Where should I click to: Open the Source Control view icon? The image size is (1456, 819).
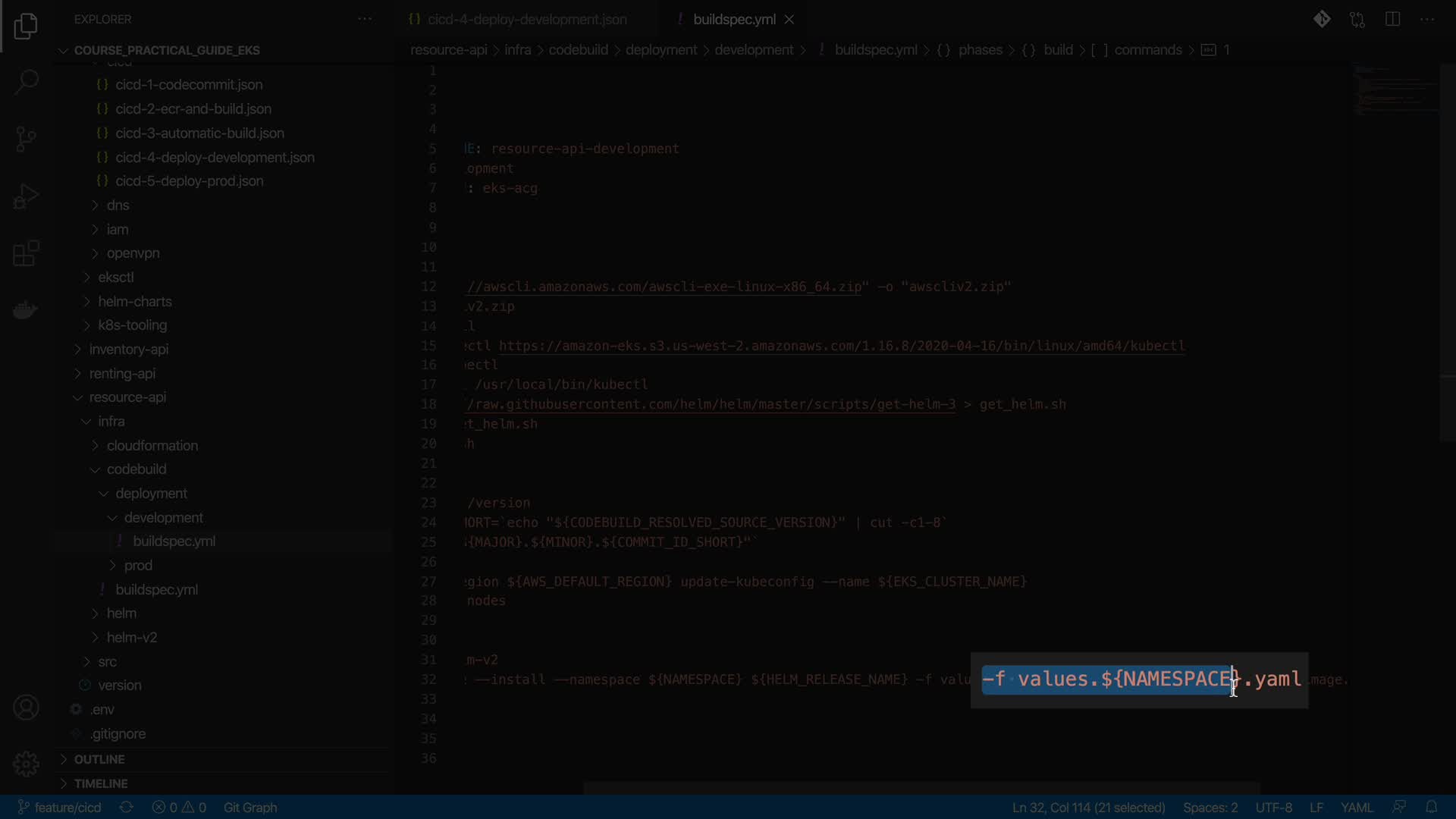tap(26, 139)
